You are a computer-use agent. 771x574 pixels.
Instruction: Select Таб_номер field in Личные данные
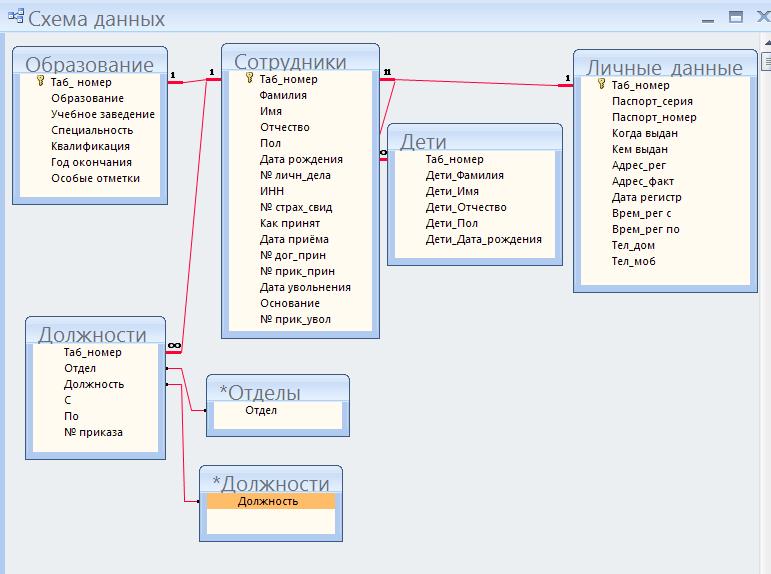(x=665, y=85)
